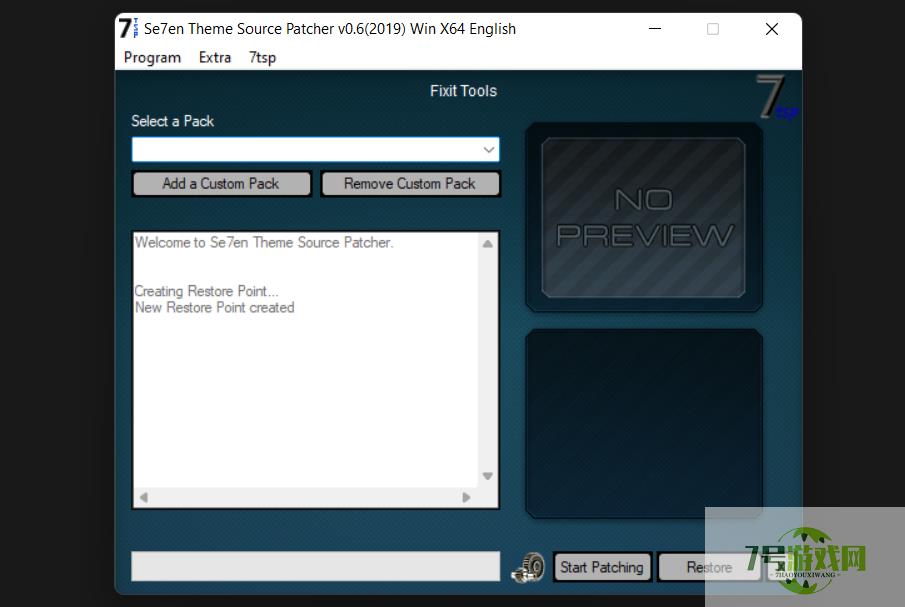Click Add a Custom Pack button
This screenshot has width=905, height=607.
221,183
